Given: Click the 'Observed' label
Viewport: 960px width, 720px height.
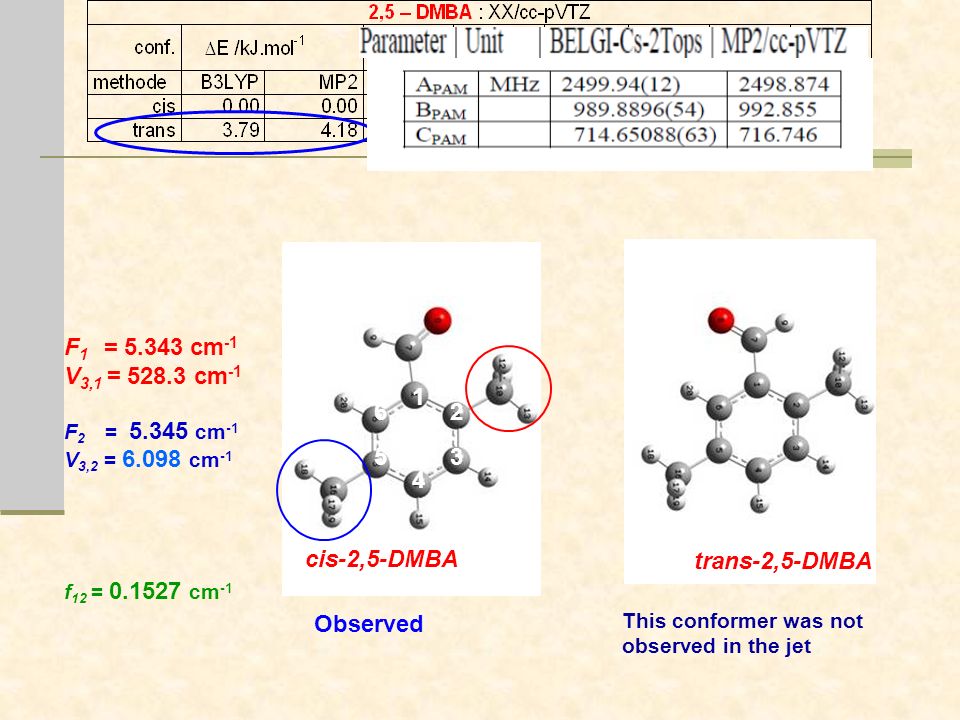Looking at the screenshot, I should tap(369, 624).
